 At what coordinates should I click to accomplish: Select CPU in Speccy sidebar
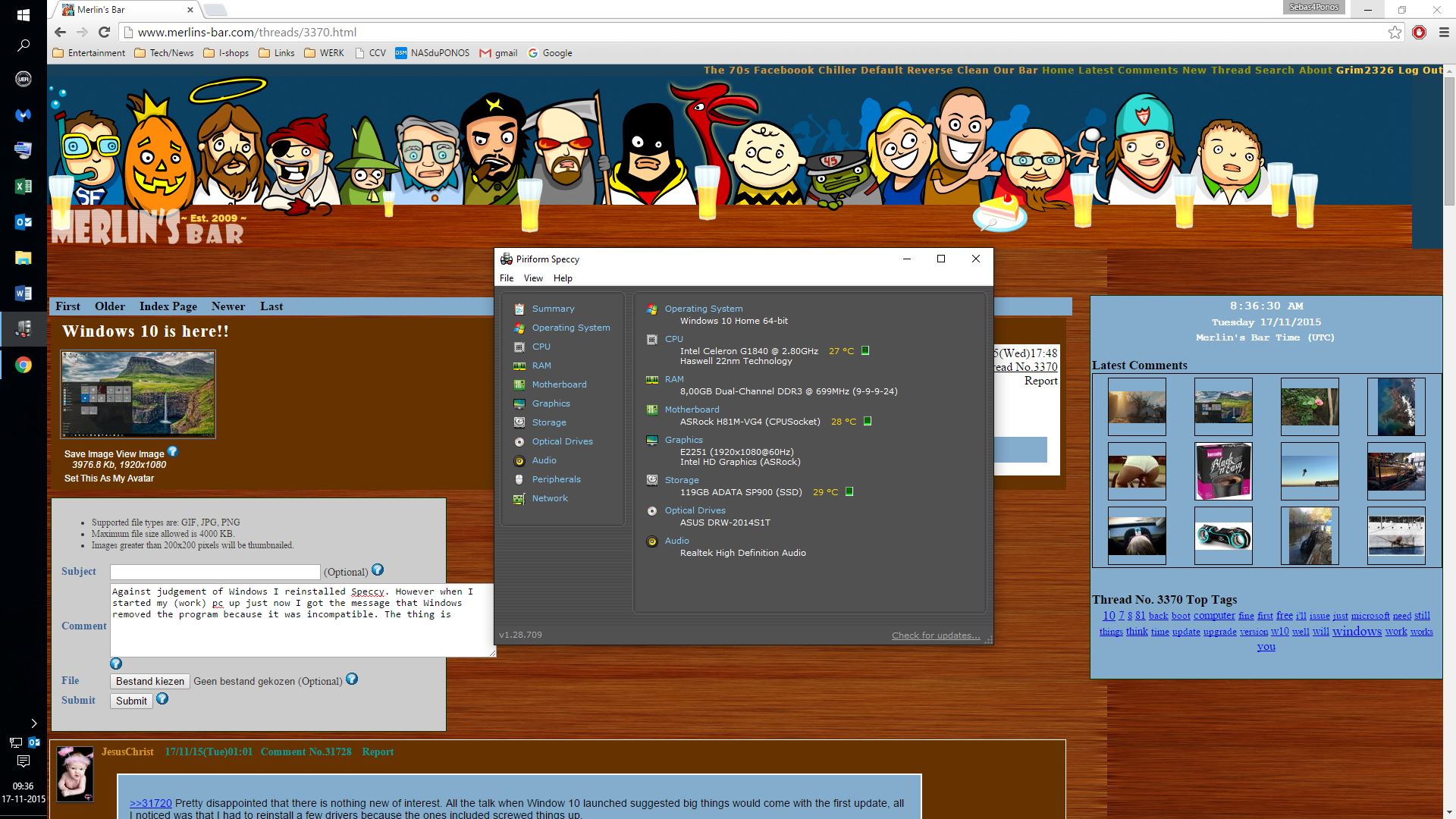541,347
